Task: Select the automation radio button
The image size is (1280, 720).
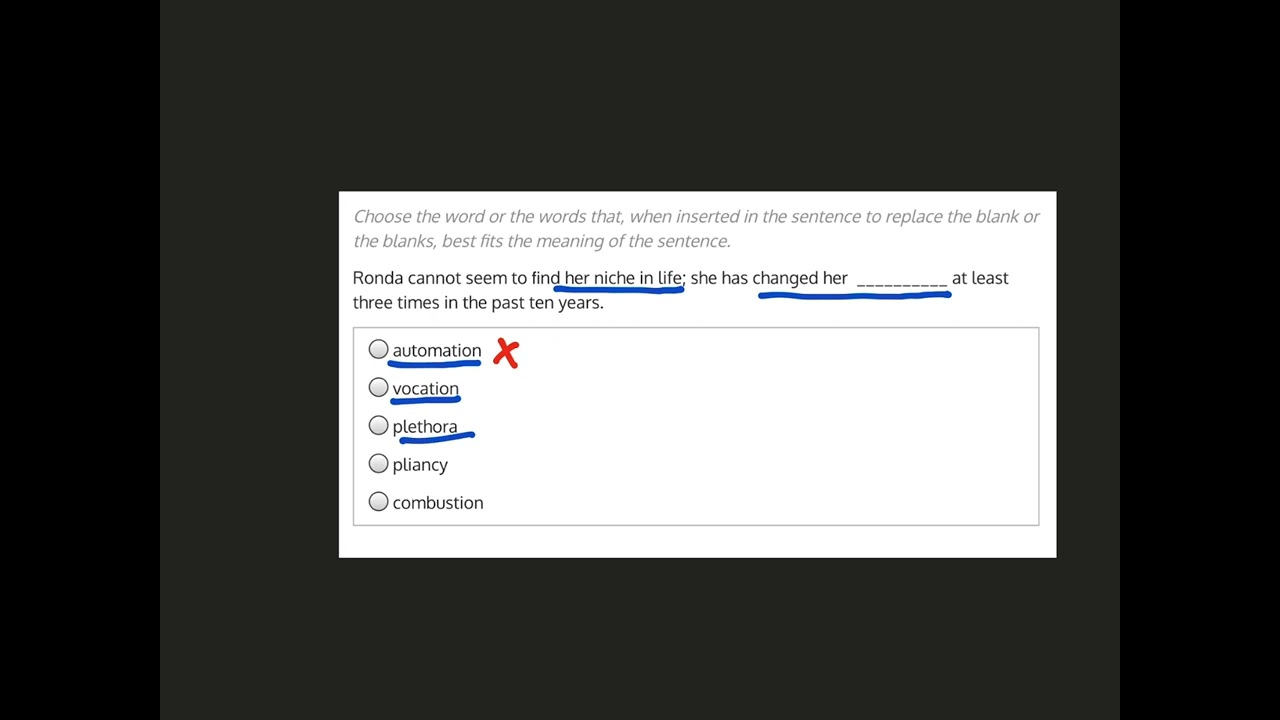Action: click(378, 349)
